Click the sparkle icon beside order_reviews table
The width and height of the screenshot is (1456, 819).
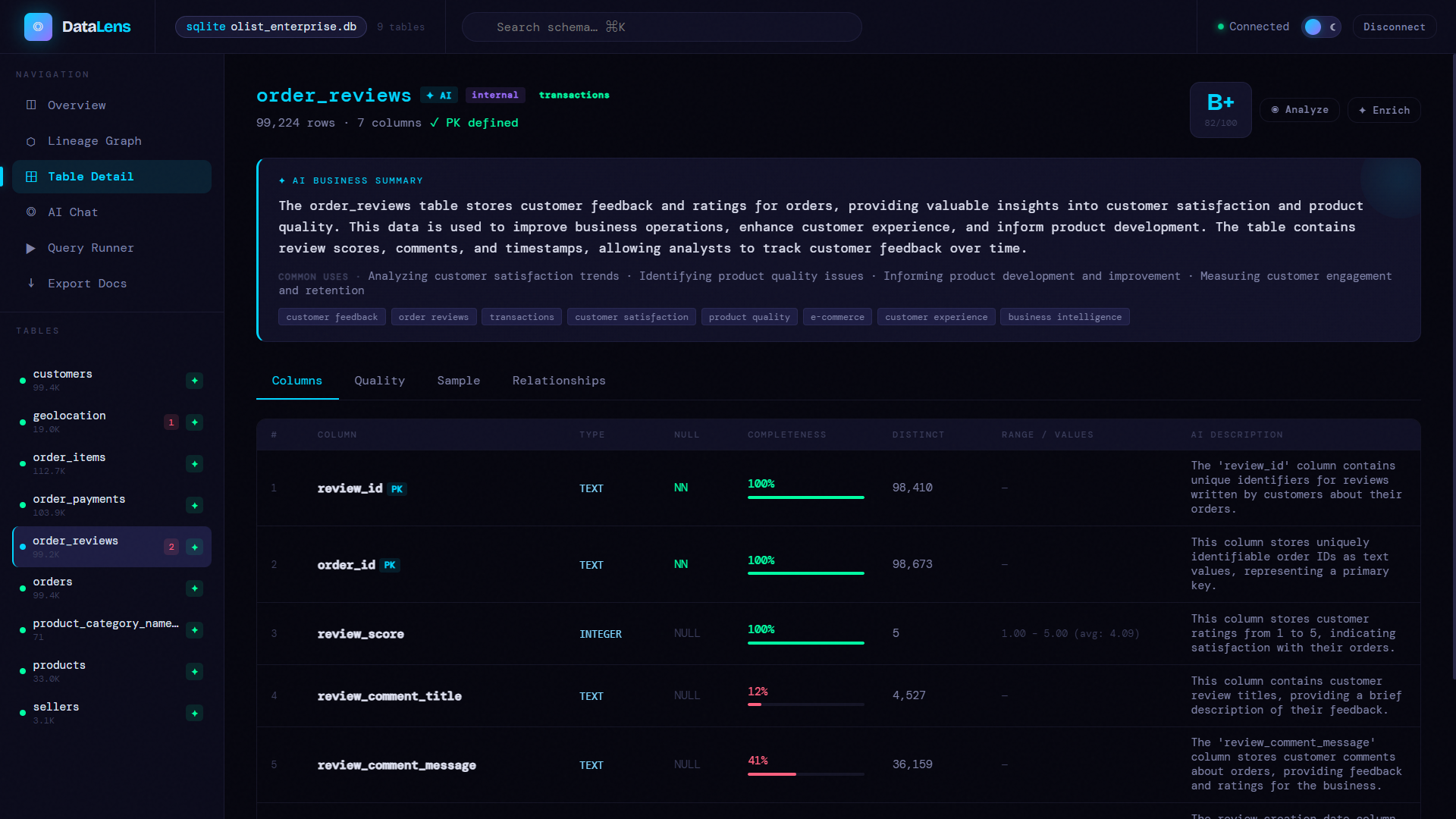click(x=195, y=547)
